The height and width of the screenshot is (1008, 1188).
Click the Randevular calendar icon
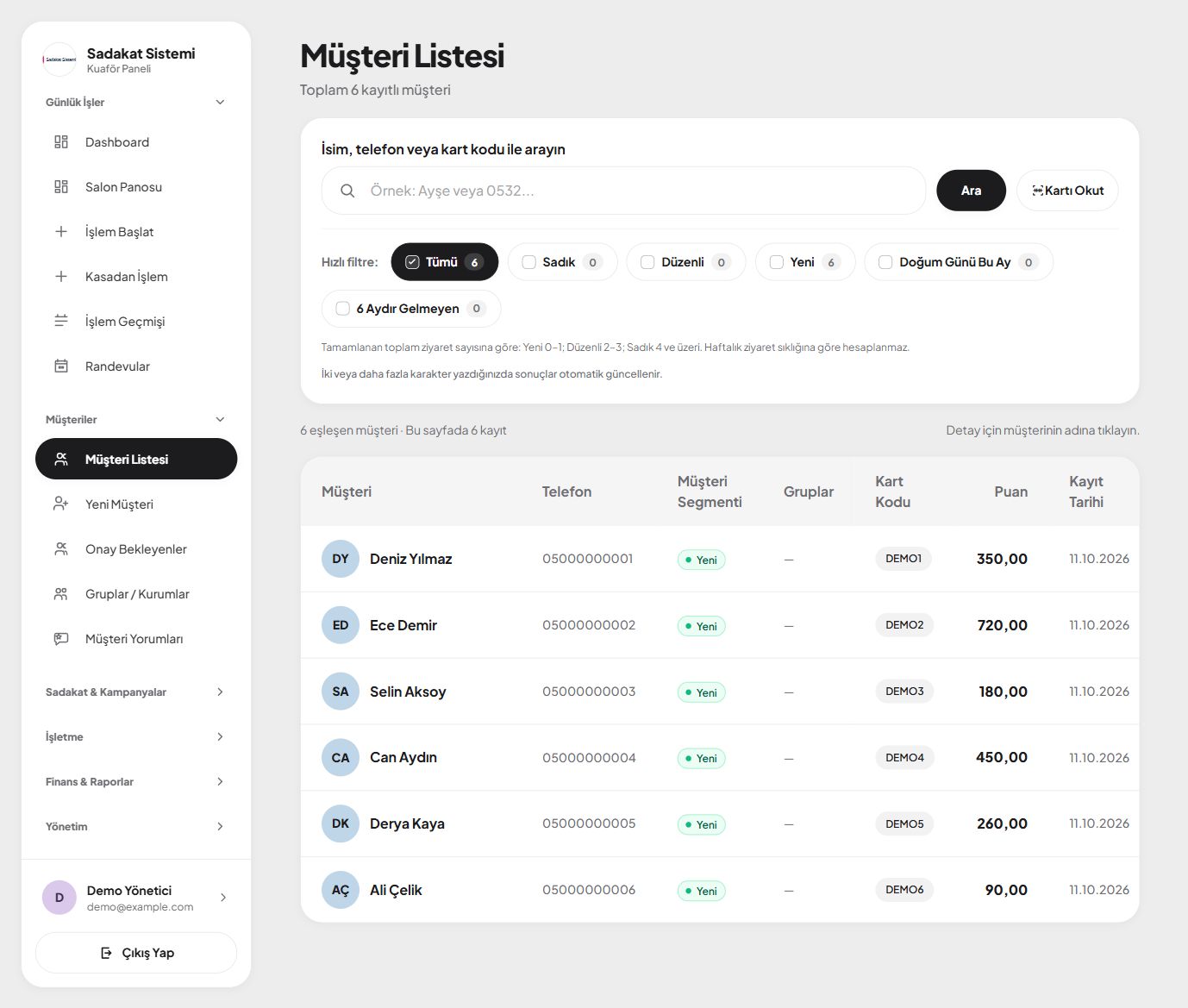tap(61, 366)
